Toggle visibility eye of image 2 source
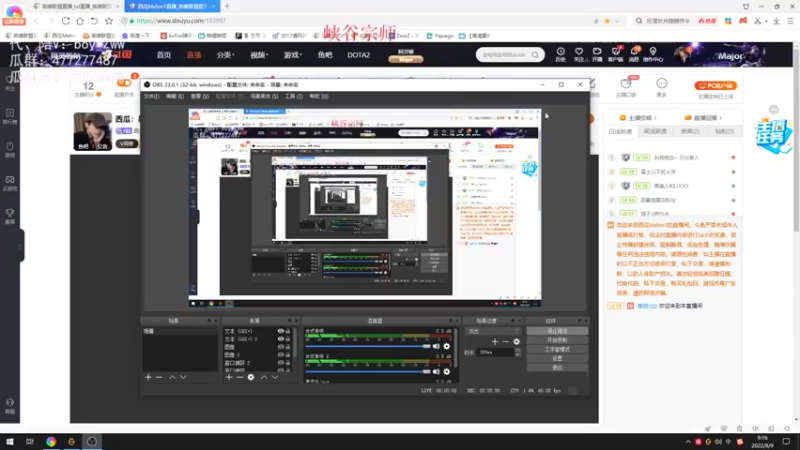This screenshot has height=450, width=800. [x=281, y=355]
